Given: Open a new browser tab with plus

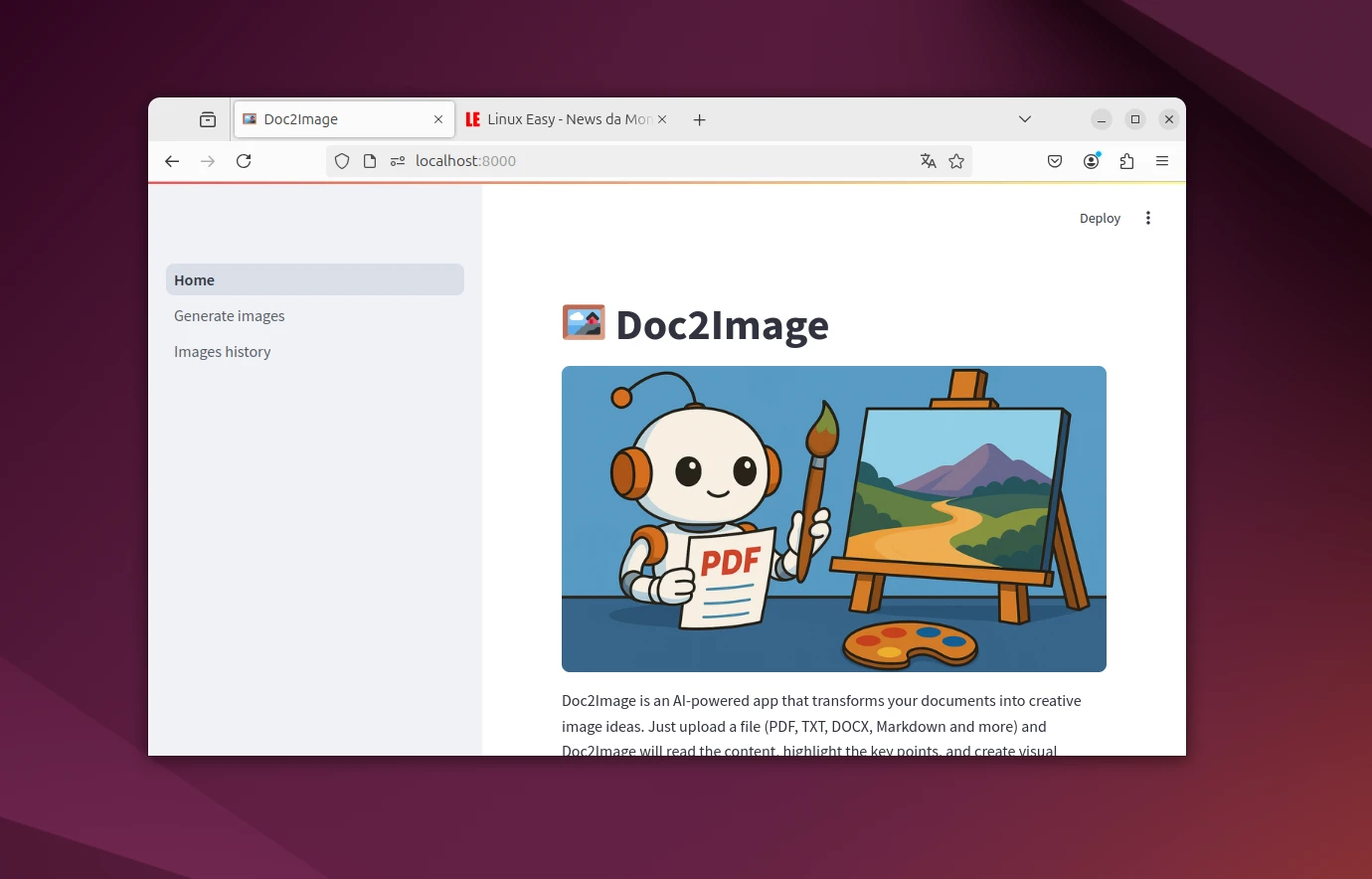Looking at the screenshot, I should point(699,118).
